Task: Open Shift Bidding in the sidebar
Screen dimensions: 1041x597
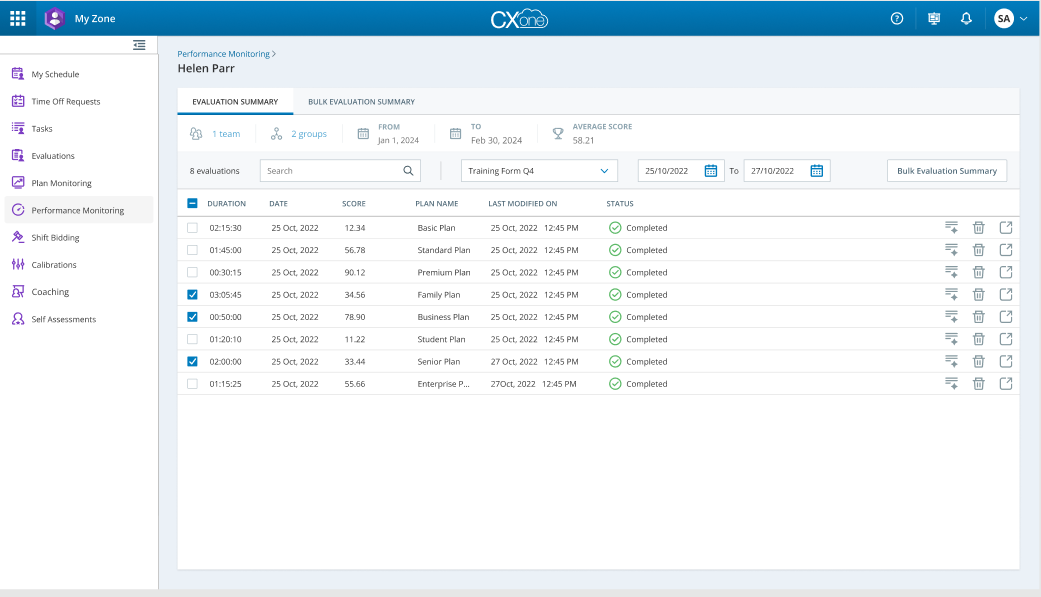Action: tap(55, 238)
